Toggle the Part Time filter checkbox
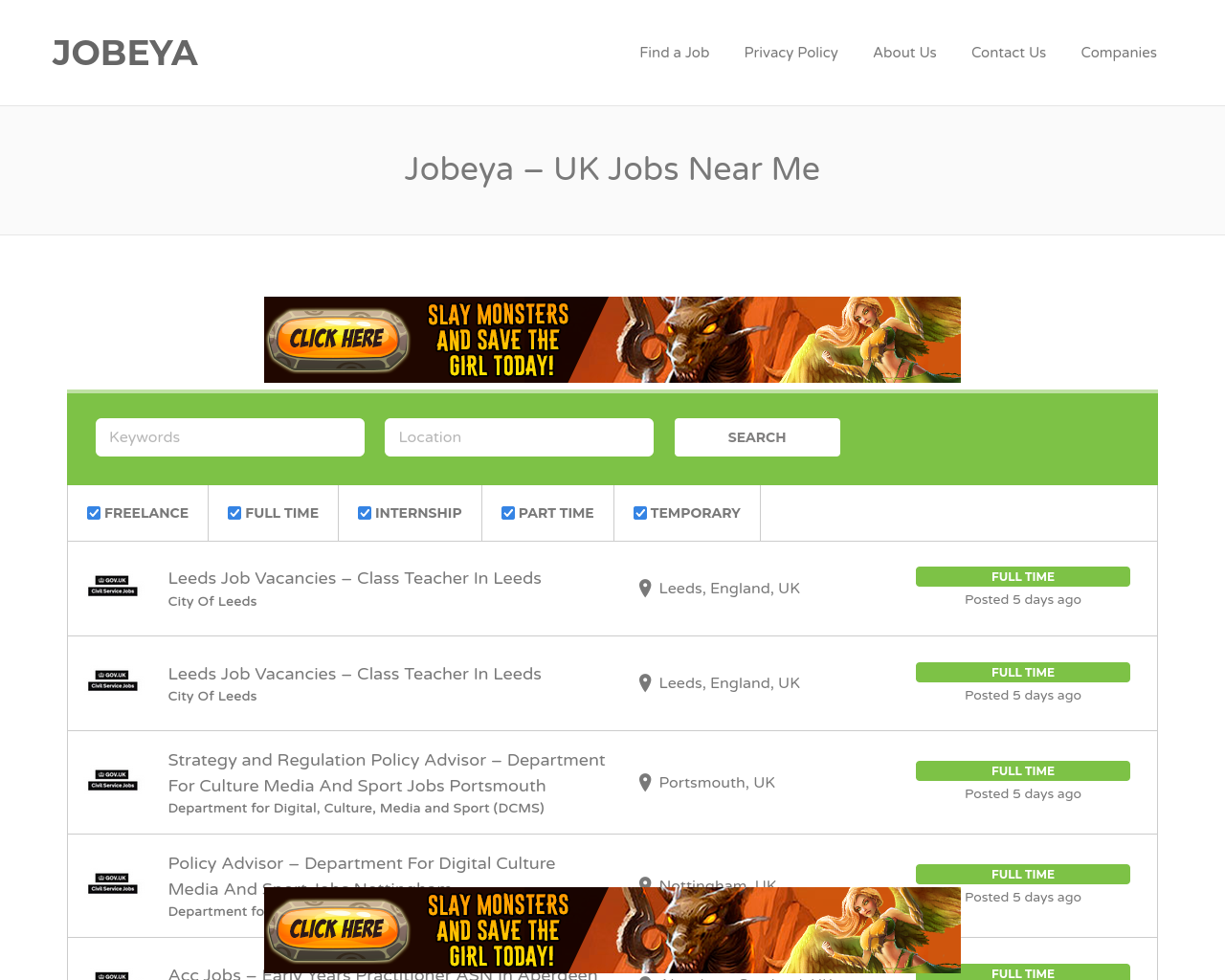Screen dimensions: 1225x980 pyautogui.click(x=508, y=513)
